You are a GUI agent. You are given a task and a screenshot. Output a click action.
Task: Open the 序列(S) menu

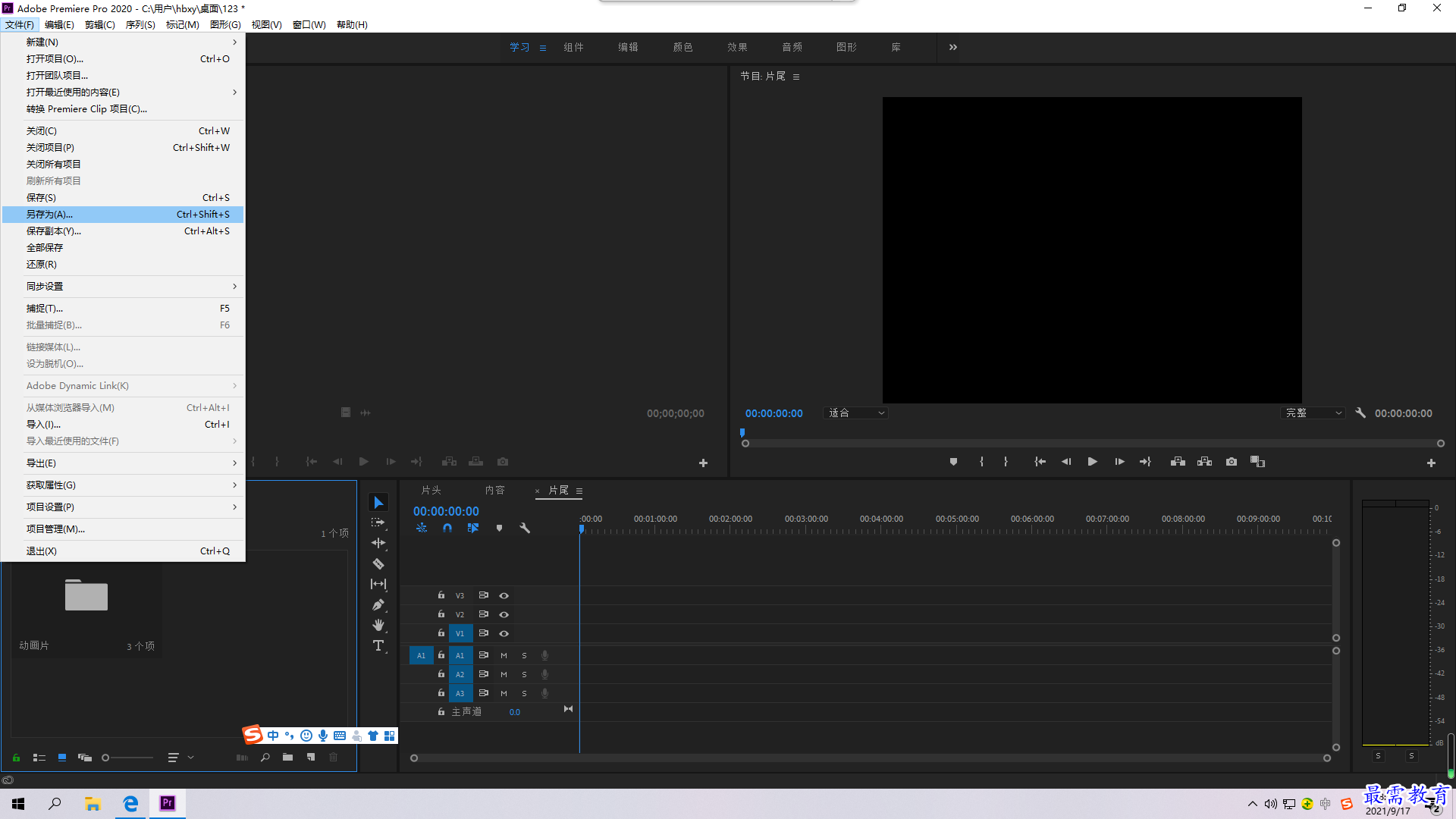pyautogui.click(x=140, y=24)
